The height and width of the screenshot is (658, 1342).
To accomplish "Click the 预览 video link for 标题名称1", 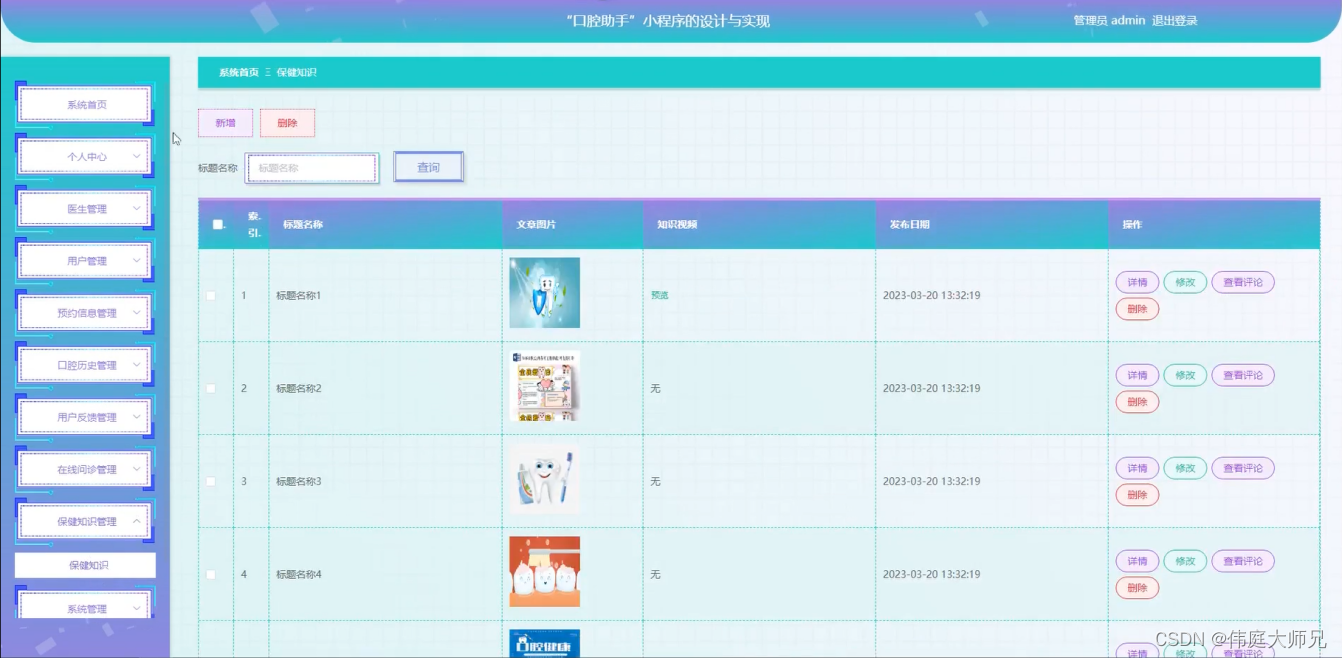I will tap(659, 296).
